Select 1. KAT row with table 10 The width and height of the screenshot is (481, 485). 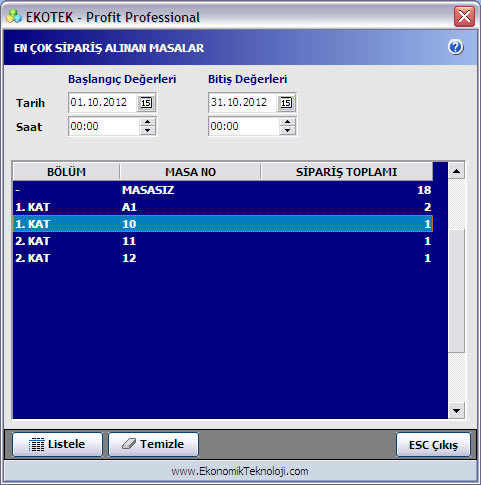coord(223,224)
